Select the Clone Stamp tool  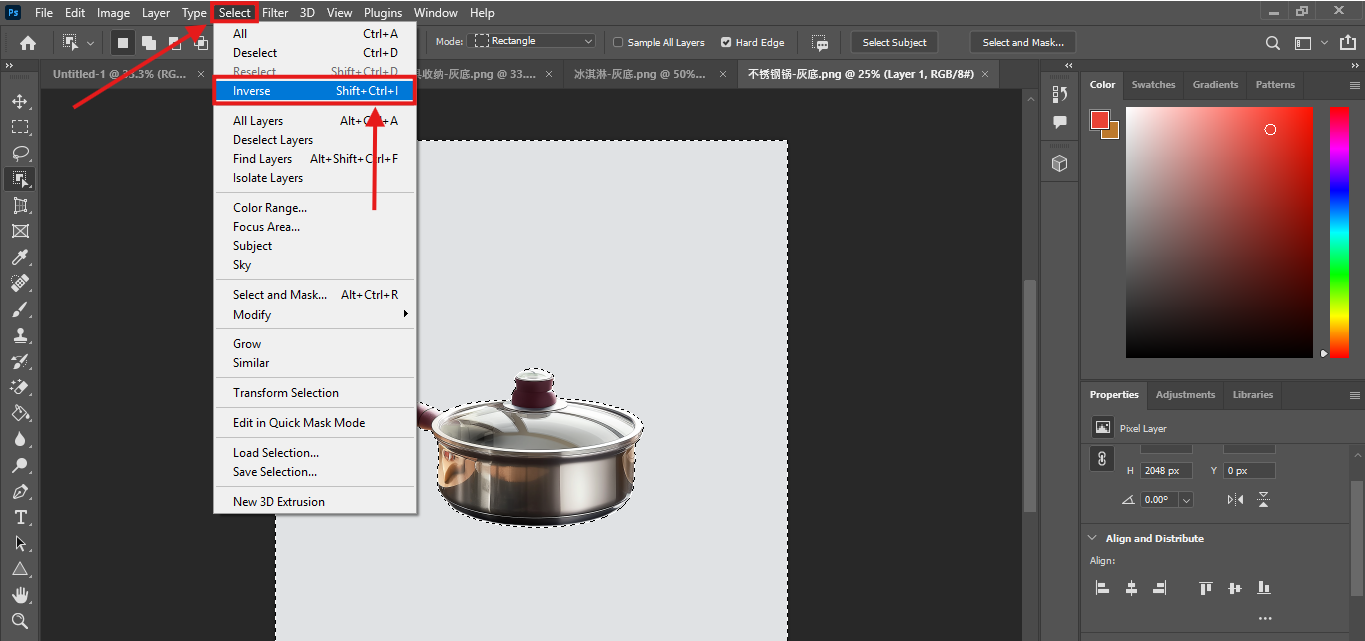(x=20, y=335)
